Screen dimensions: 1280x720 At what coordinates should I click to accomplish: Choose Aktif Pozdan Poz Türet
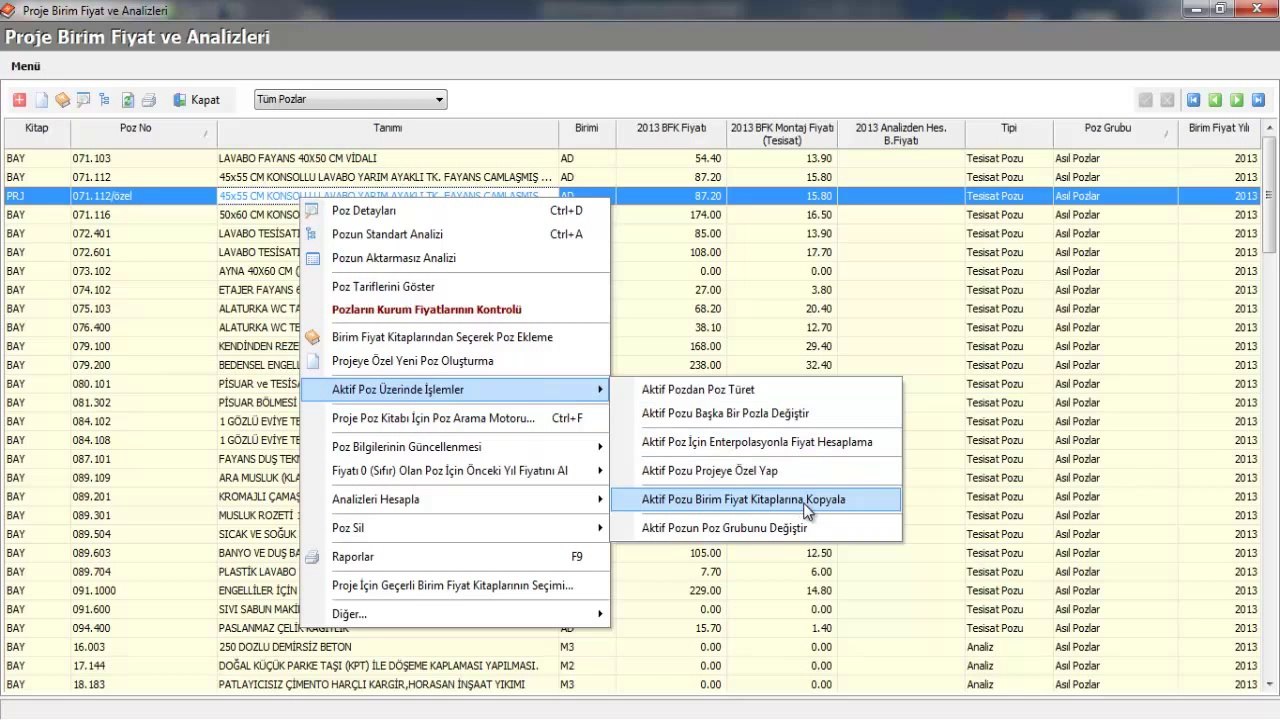(x=756, y=389)
